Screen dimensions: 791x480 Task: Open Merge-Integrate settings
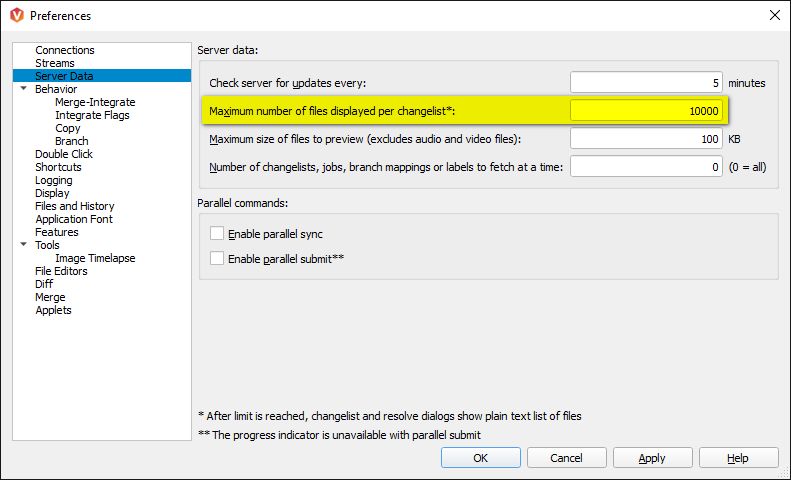pyautogui.click(x=95, y=102)
